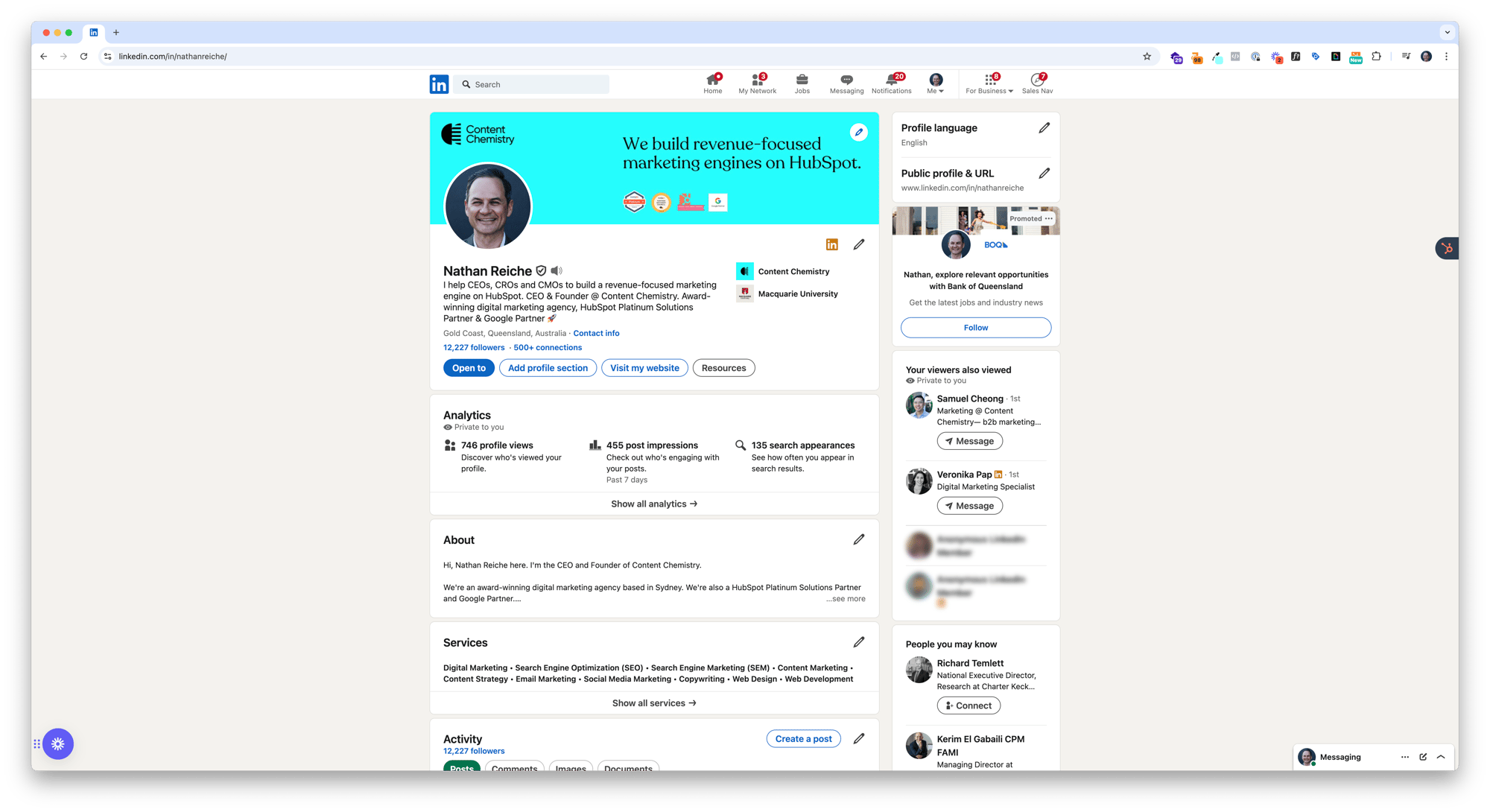Screen dimensions: 1490x812
Task: Open the Chrome profile avatar
Action: coord(1426,56)
